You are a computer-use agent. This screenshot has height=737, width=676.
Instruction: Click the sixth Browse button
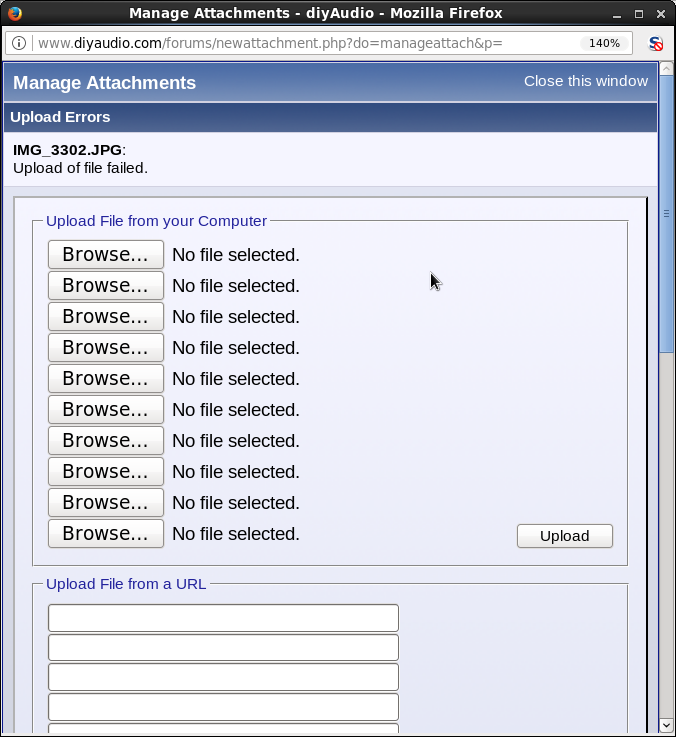pos(106,410)
